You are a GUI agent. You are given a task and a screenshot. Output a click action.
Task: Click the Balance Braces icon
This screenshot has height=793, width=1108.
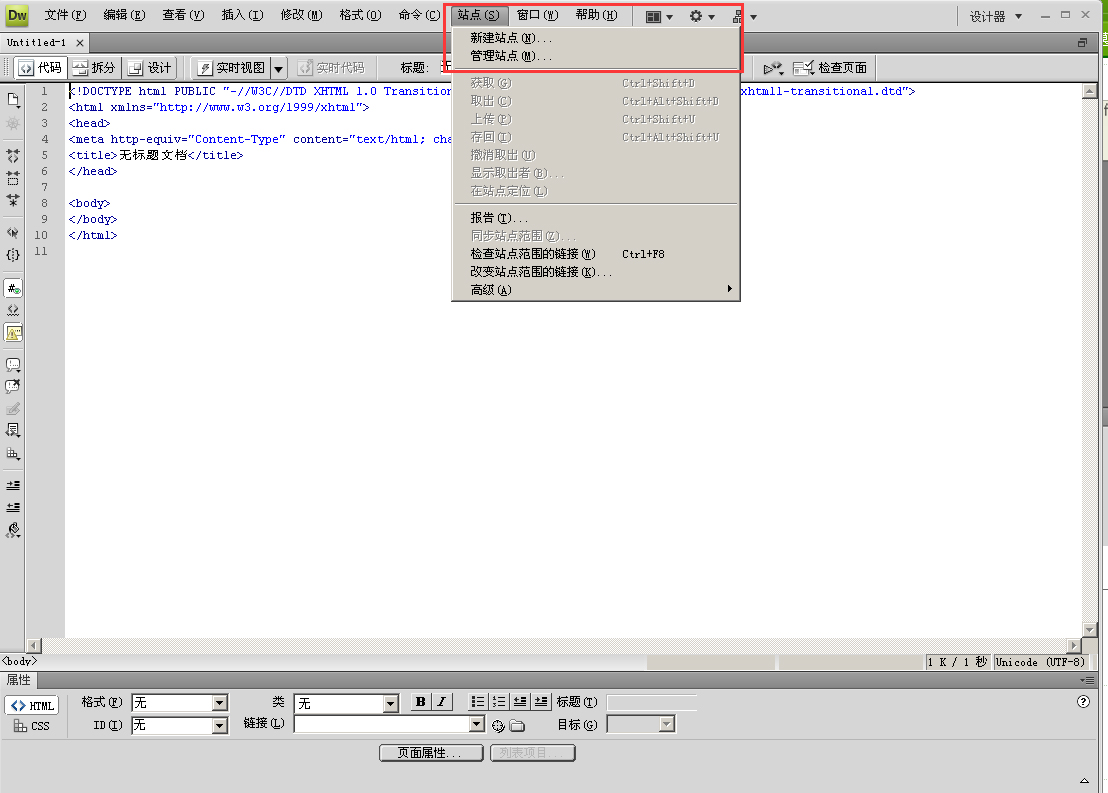pos(13,255)
